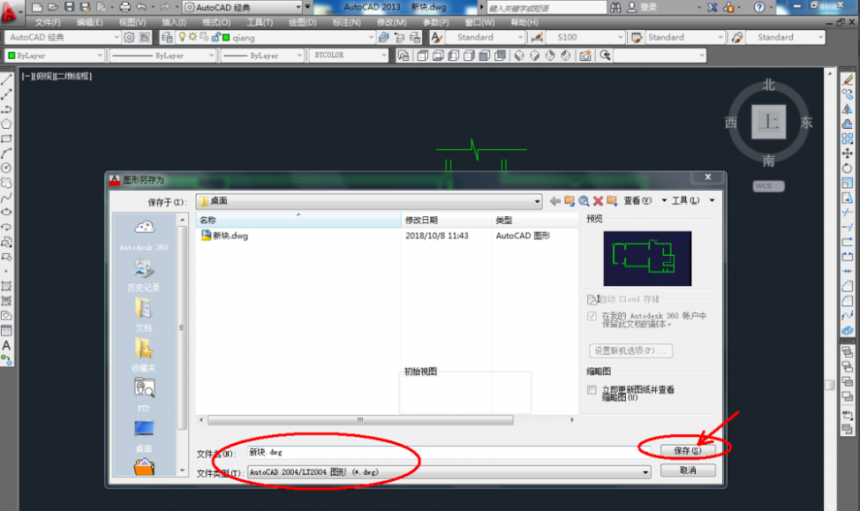Click Up one level folder icon in dialog
The width and height of the screenshot is (860, 511).
(x=569, y=201)
